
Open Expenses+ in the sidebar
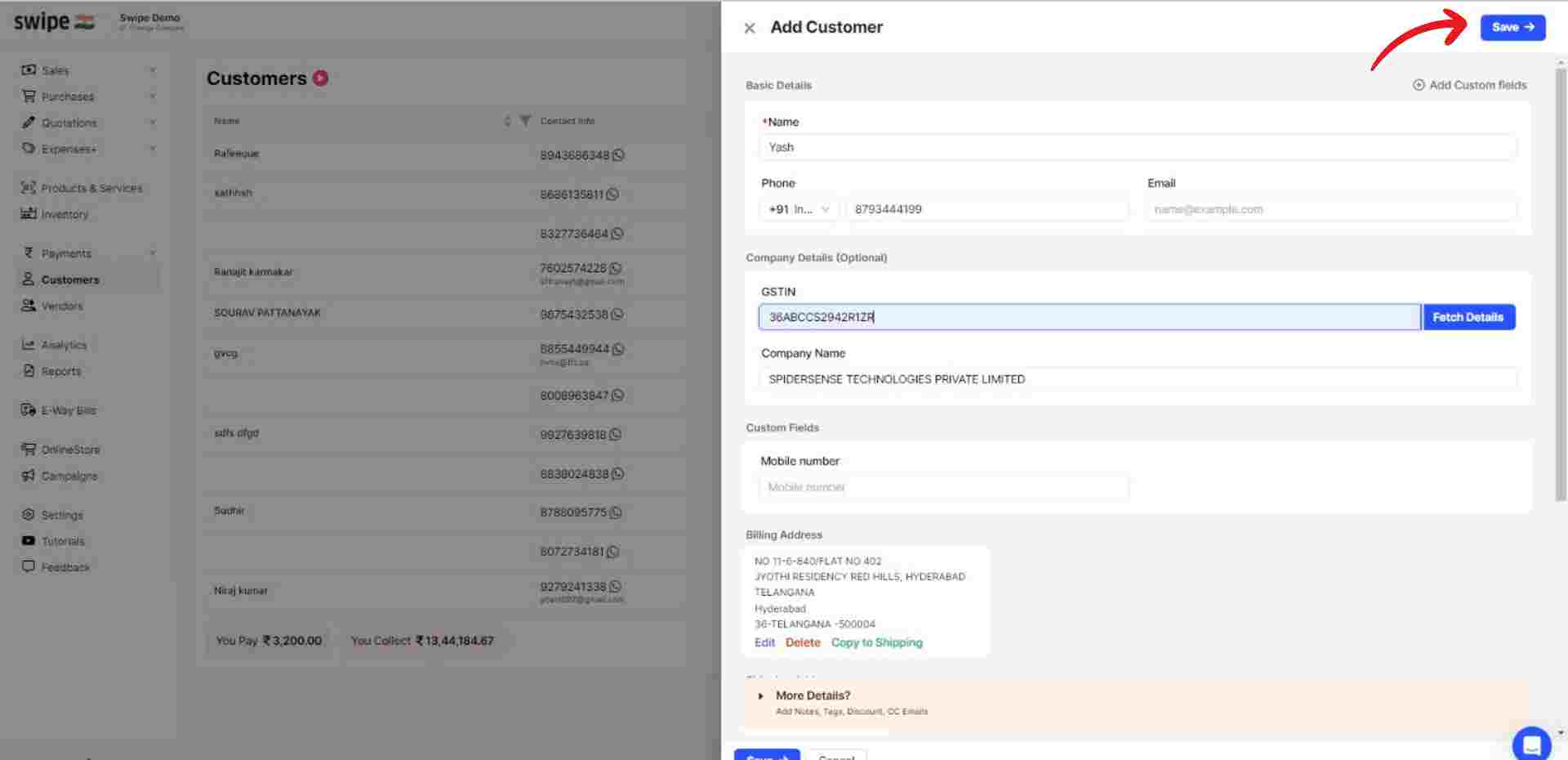coord(69,149)
